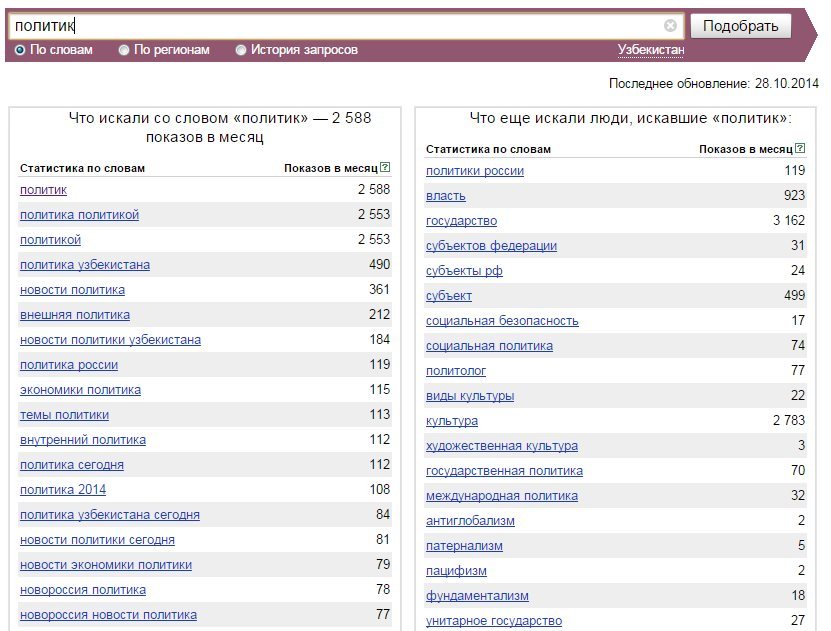This screenshot has height=631, width=831.
Task: Open 'новости политики узбекистана' link
Action: [110, 340]
